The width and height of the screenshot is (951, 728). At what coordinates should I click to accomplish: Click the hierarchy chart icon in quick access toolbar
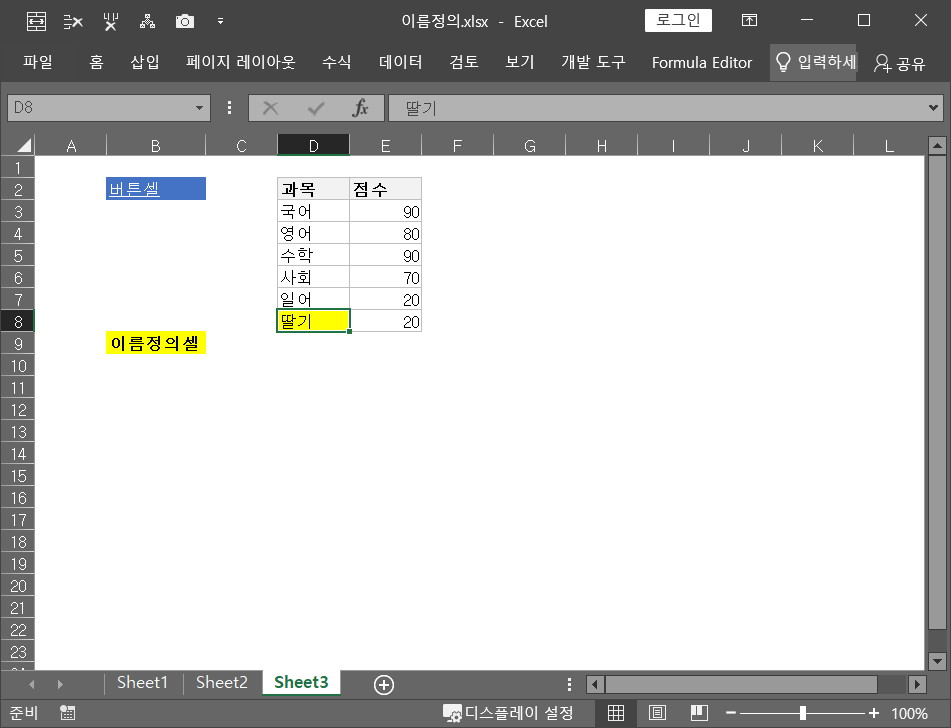pos(147,22)
